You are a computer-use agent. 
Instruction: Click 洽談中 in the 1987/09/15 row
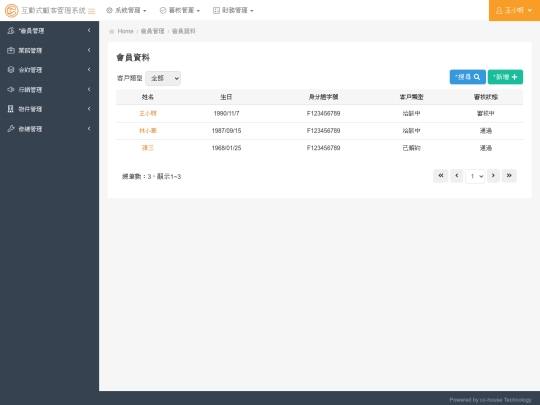click(x=412, y=131)
